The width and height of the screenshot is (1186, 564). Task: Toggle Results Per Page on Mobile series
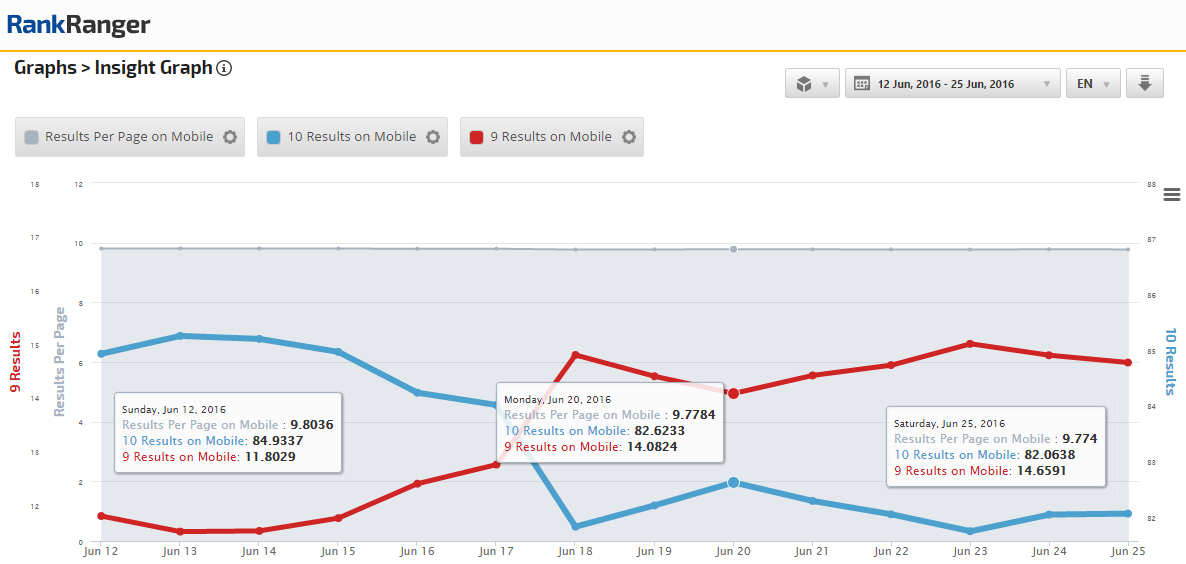click(x=130, y=137)
